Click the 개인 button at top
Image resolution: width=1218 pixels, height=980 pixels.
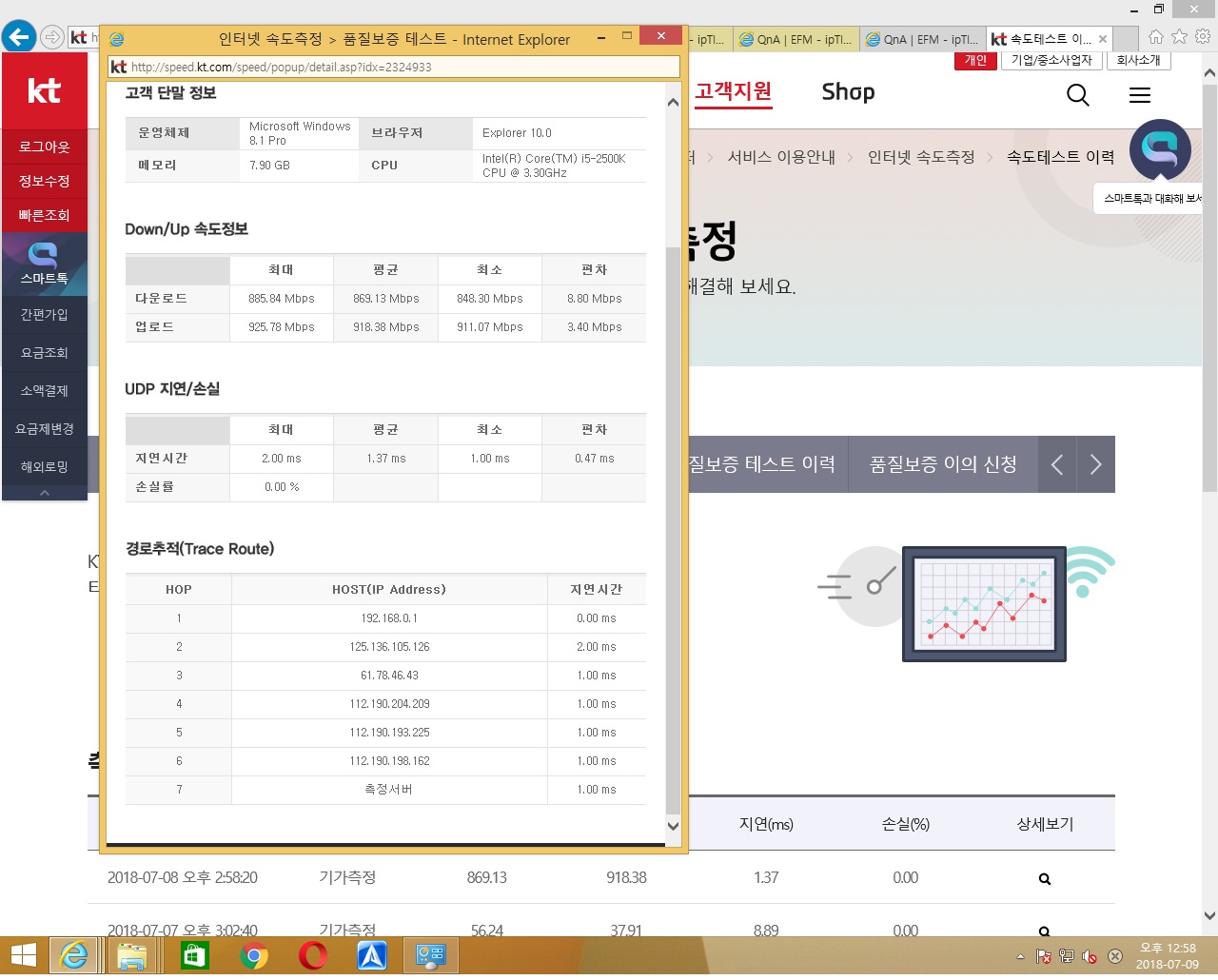coord(975,60)
